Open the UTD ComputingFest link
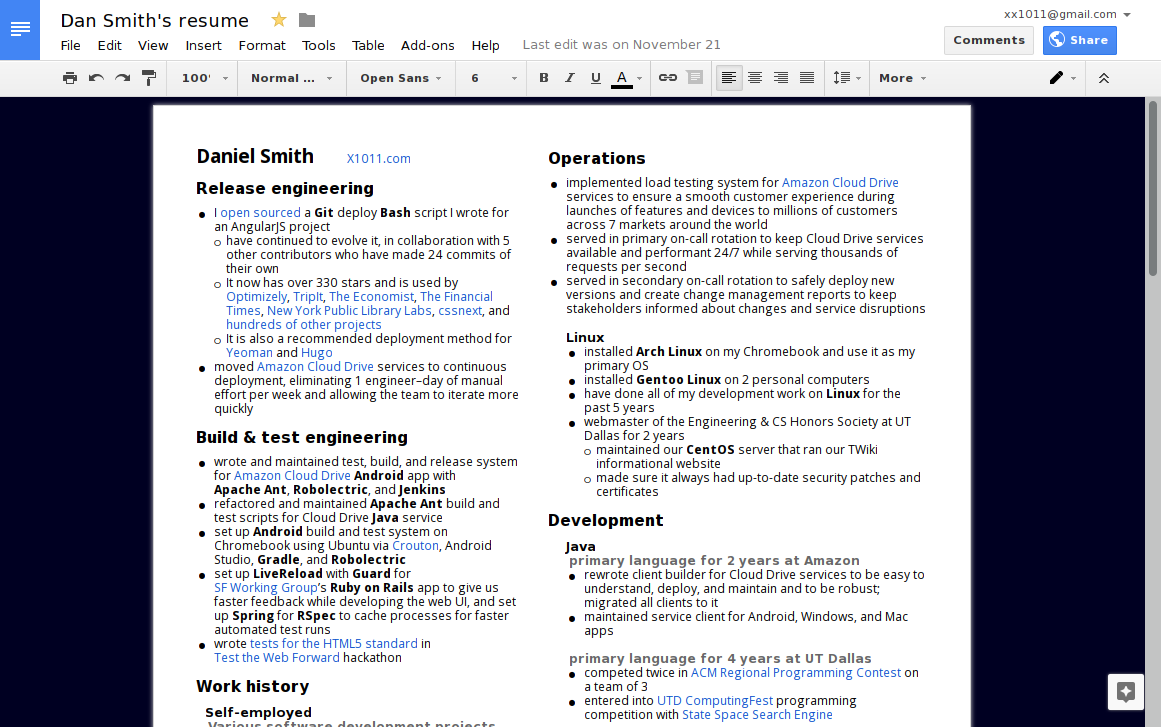Screen dimensions: 1161x727 [x=715, y=701]
